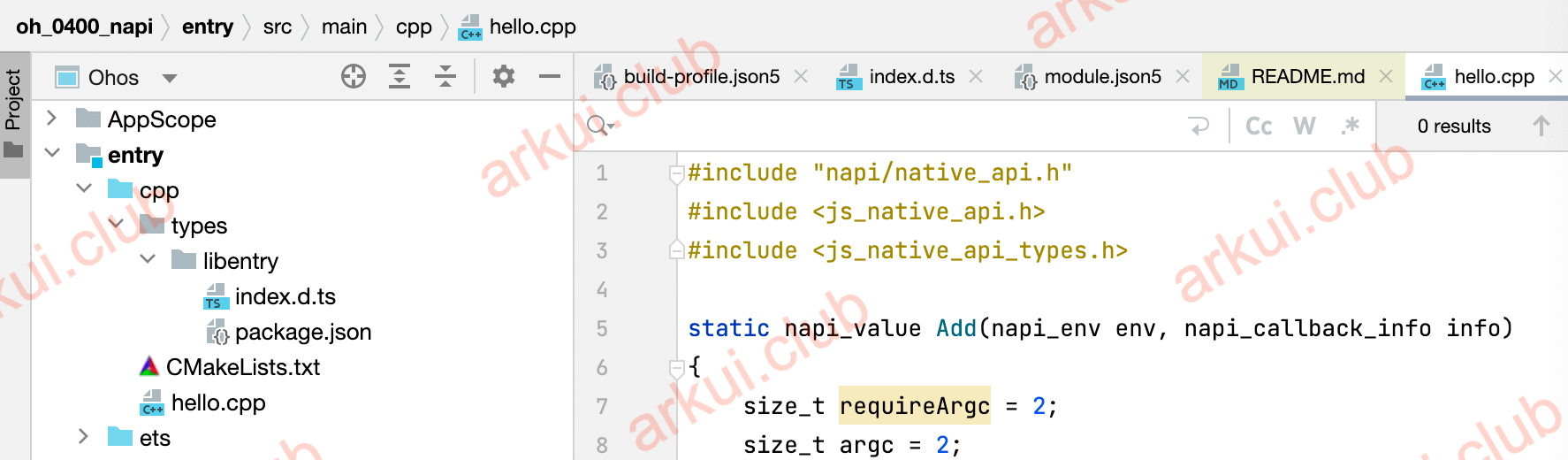Click in the find search input field
This screenshot has height=460, width=1568.
tap(897, 126)
